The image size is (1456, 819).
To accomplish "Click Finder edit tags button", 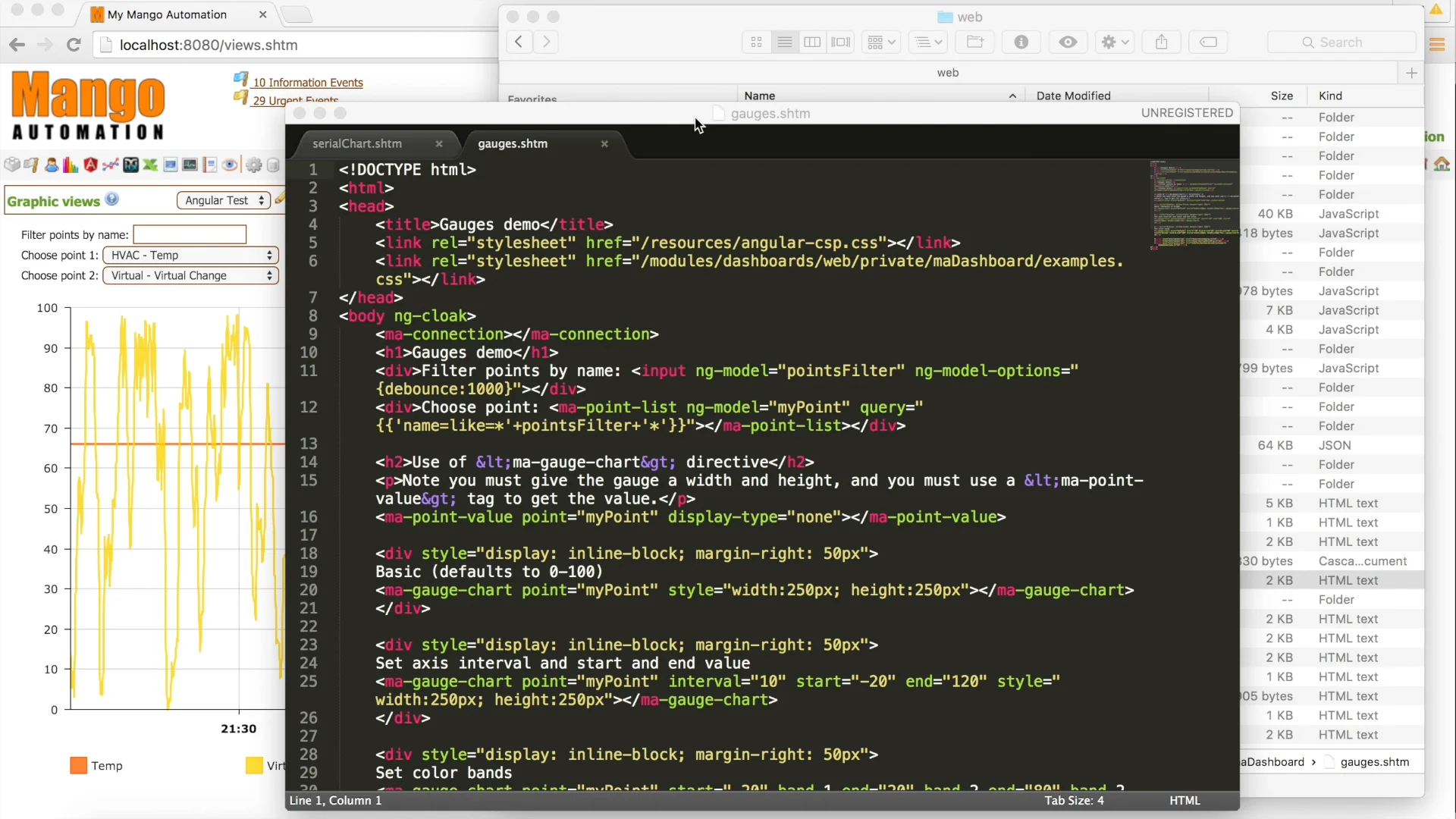I will click(x=1208, y=42).
